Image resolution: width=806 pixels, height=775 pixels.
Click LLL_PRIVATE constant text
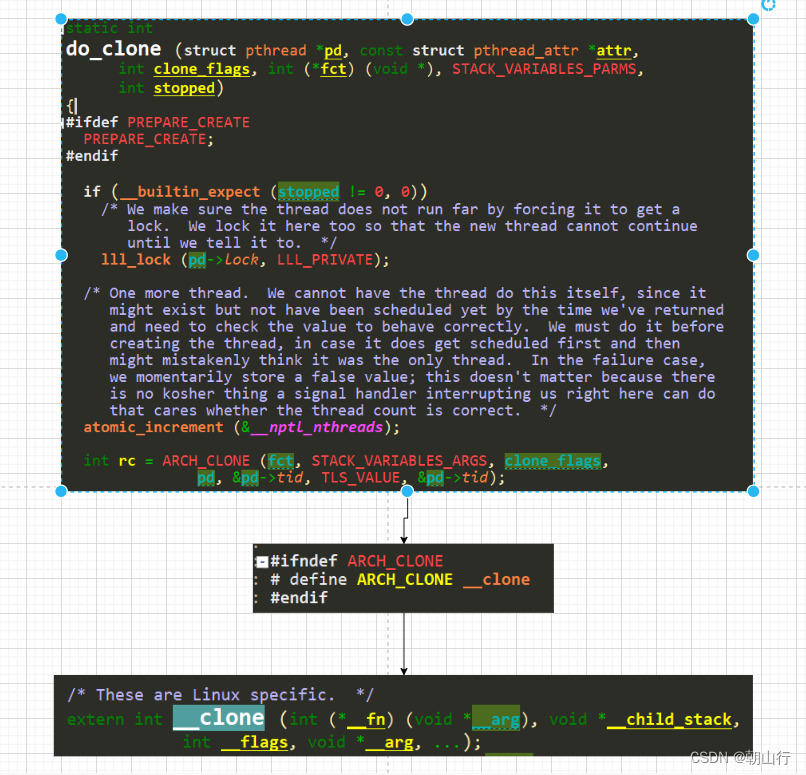point(325,260)
